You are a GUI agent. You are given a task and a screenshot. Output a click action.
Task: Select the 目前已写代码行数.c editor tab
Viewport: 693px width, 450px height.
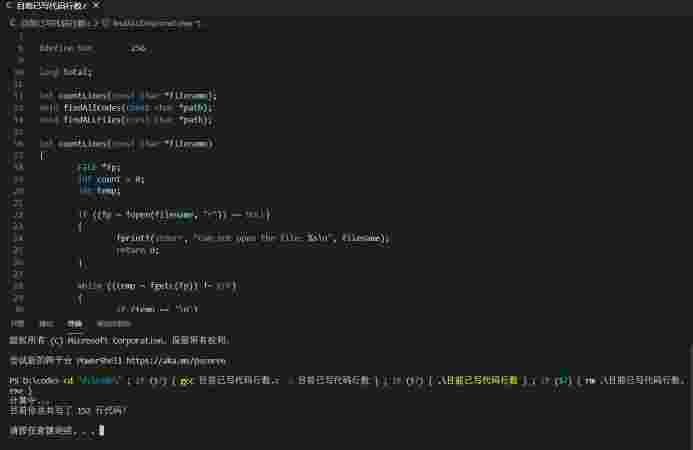52,6
